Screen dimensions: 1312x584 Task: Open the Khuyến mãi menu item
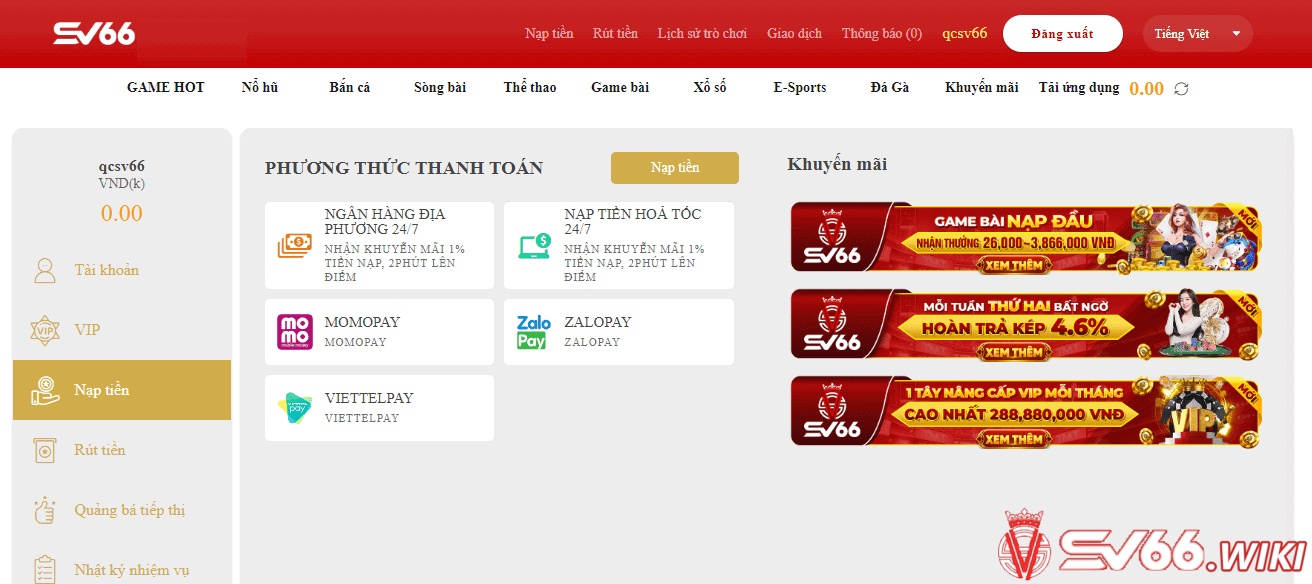982,88
